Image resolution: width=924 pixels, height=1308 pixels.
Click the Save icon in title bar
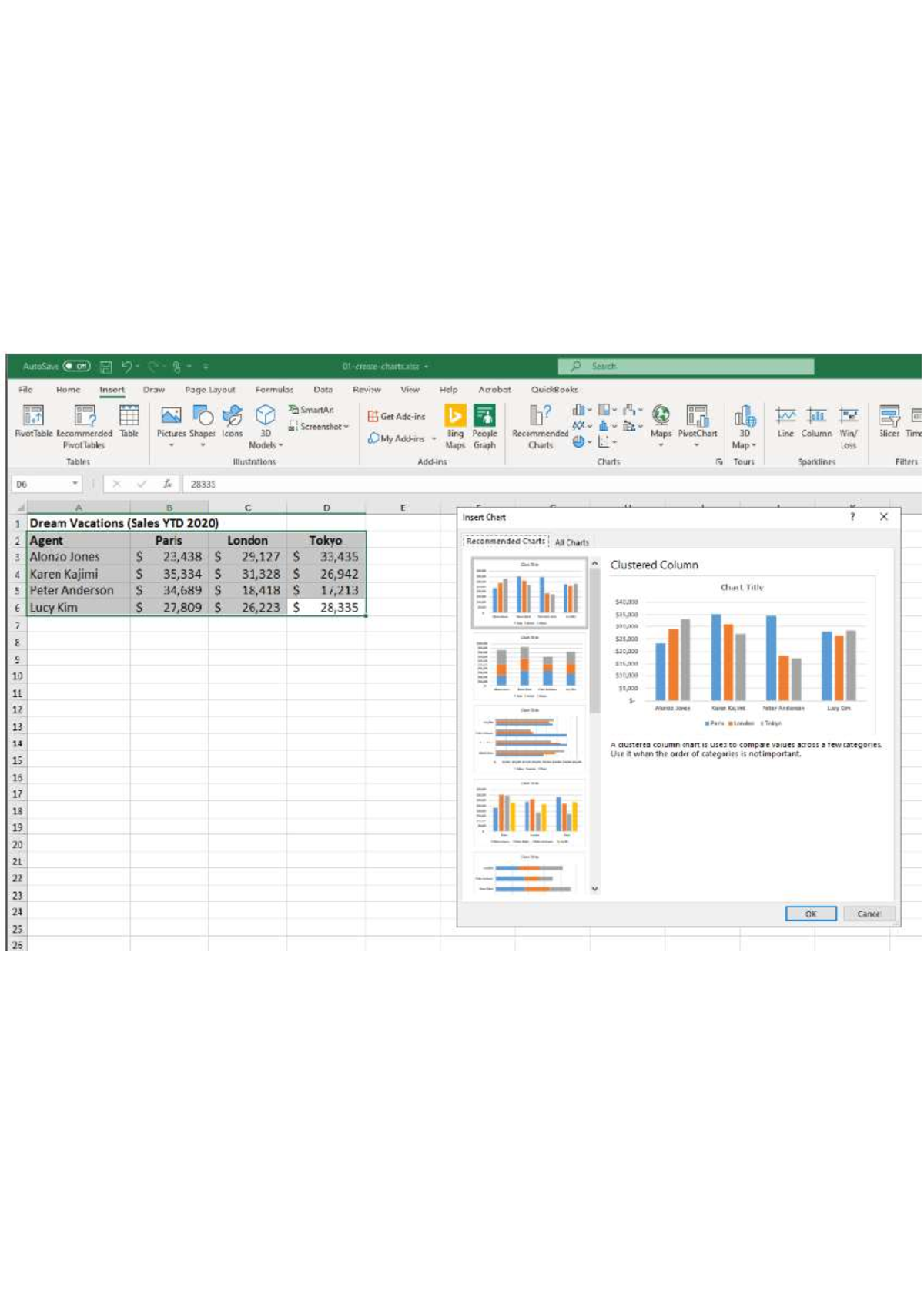coord(106,367)
